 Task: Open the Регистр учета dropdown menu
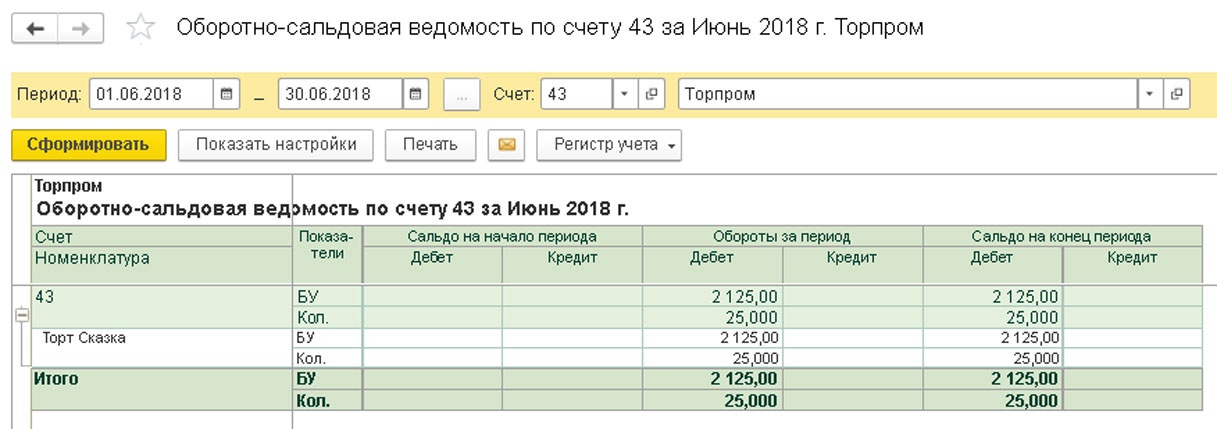(x=608, y=145)
